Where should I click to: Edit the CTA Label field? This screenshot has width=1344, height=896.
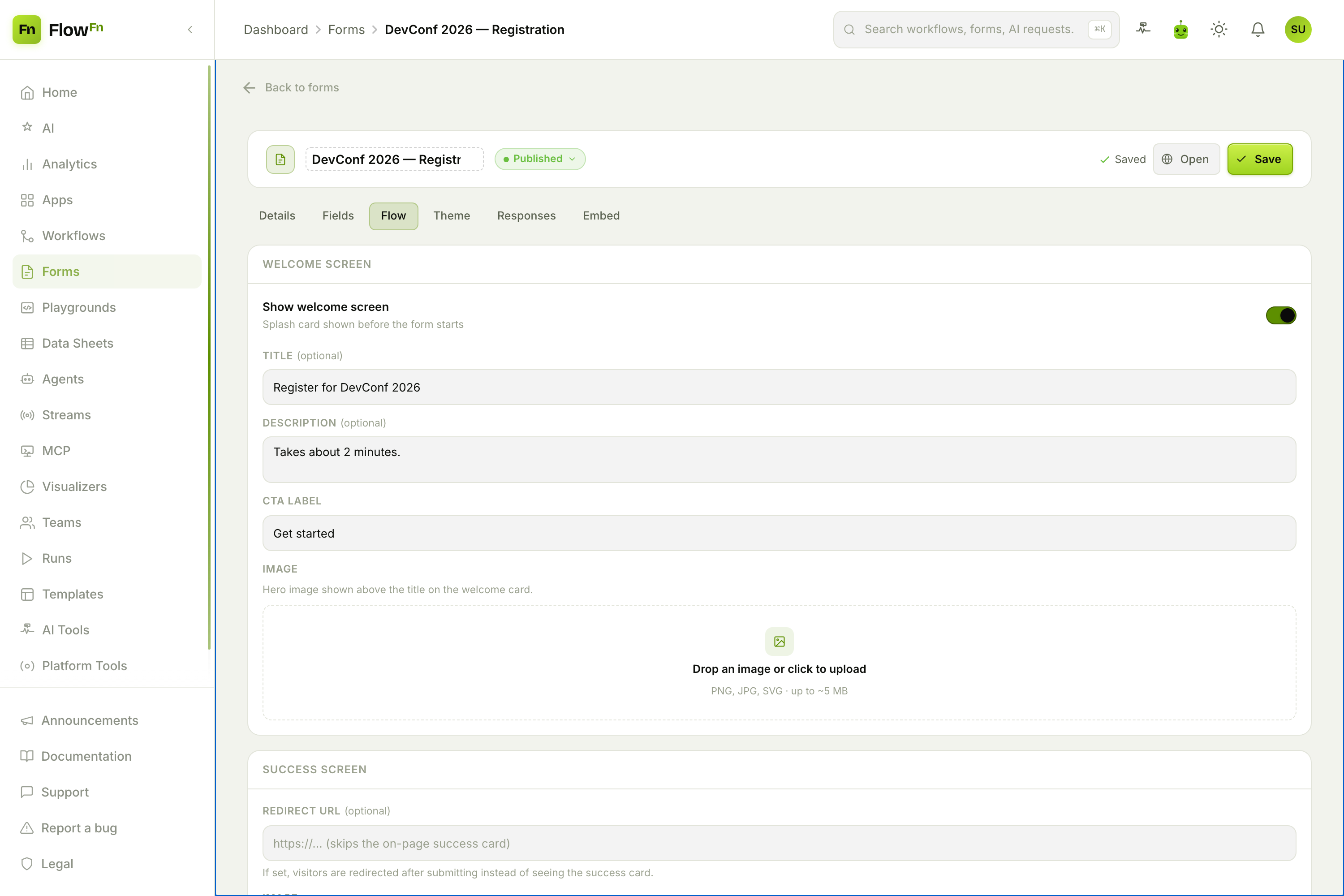pos(779,533)
